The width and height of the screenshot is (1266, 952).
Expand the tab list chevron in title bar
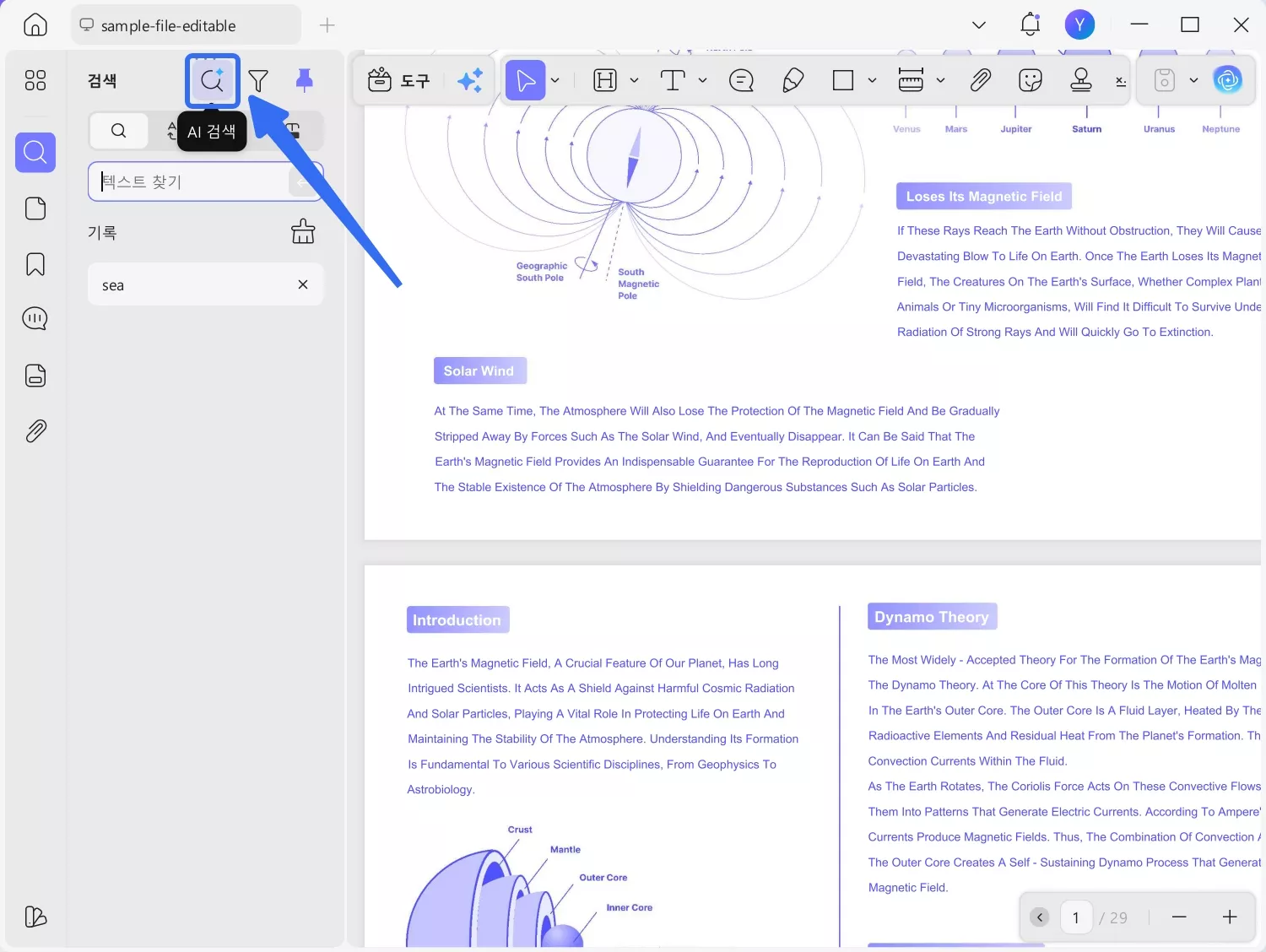coord(979,25)
